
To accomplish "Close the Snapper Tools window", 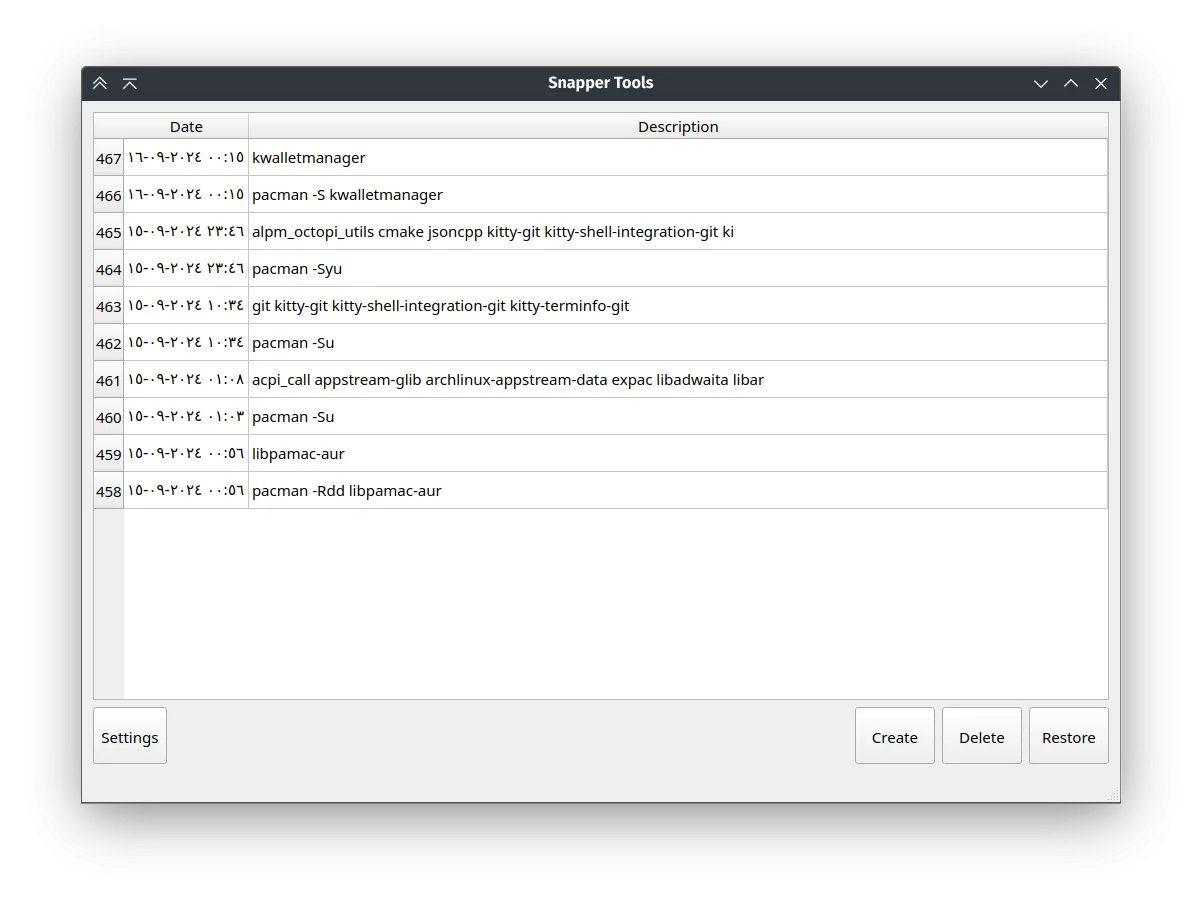I will point(1101,84).
